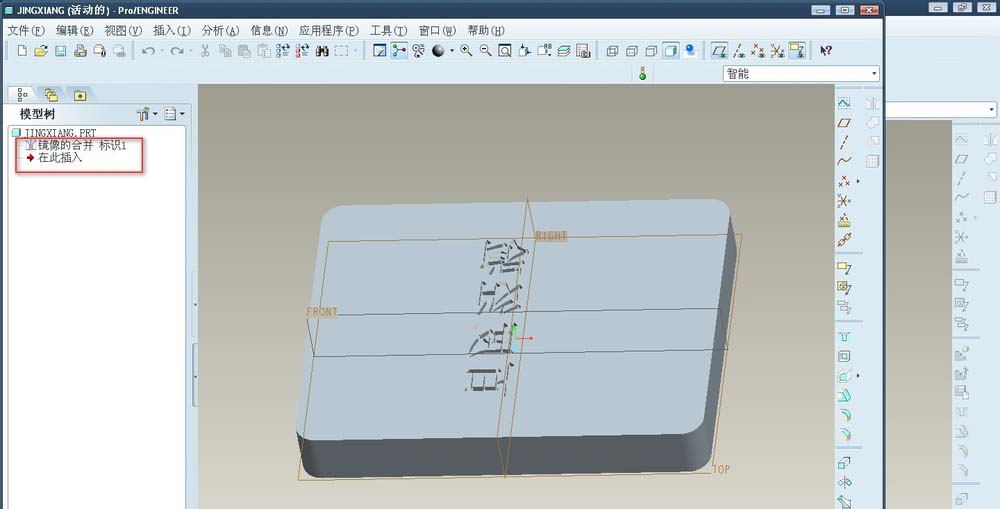Open the 分析(A) menu
This screenshot has width=1000, height=509.
(x=220, y=31)
